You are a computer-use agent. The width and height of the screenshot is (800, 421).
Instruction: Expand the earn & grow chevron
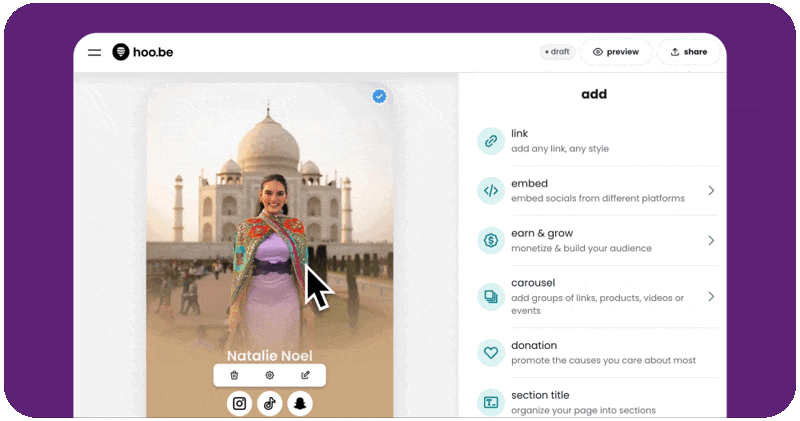711,240
